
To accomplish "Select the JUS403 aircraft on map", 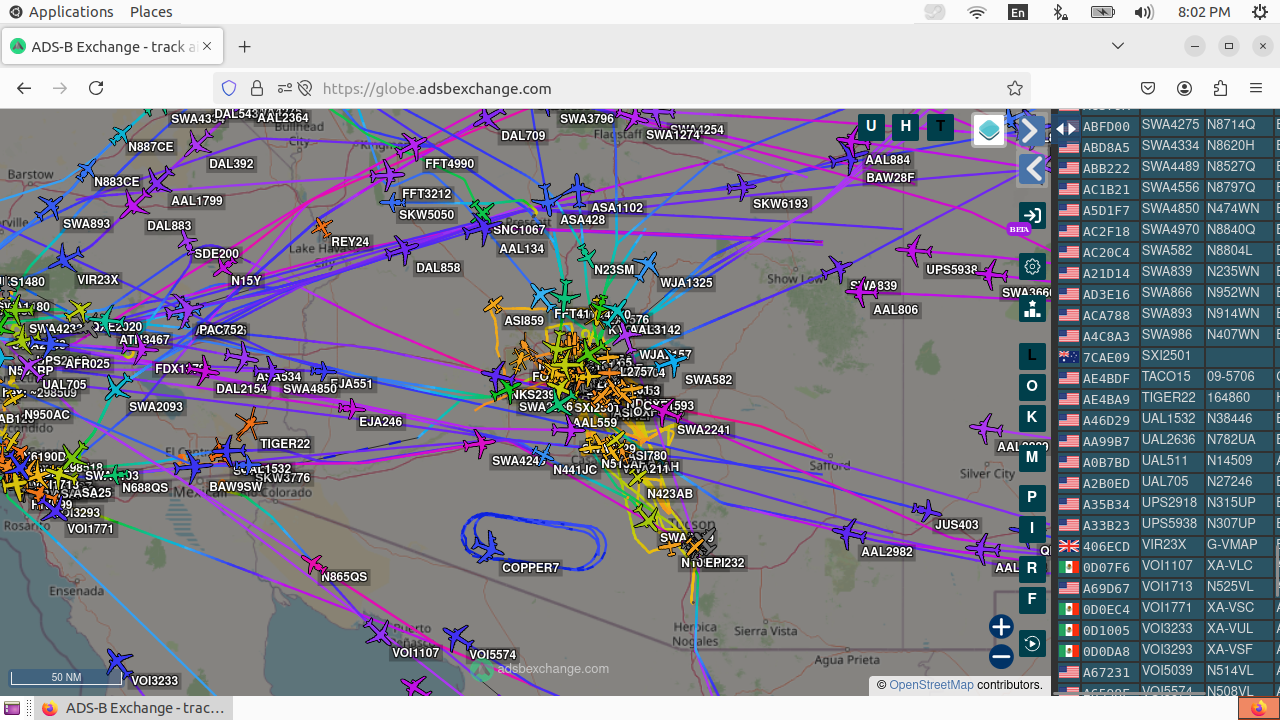I will click(926, 512).
